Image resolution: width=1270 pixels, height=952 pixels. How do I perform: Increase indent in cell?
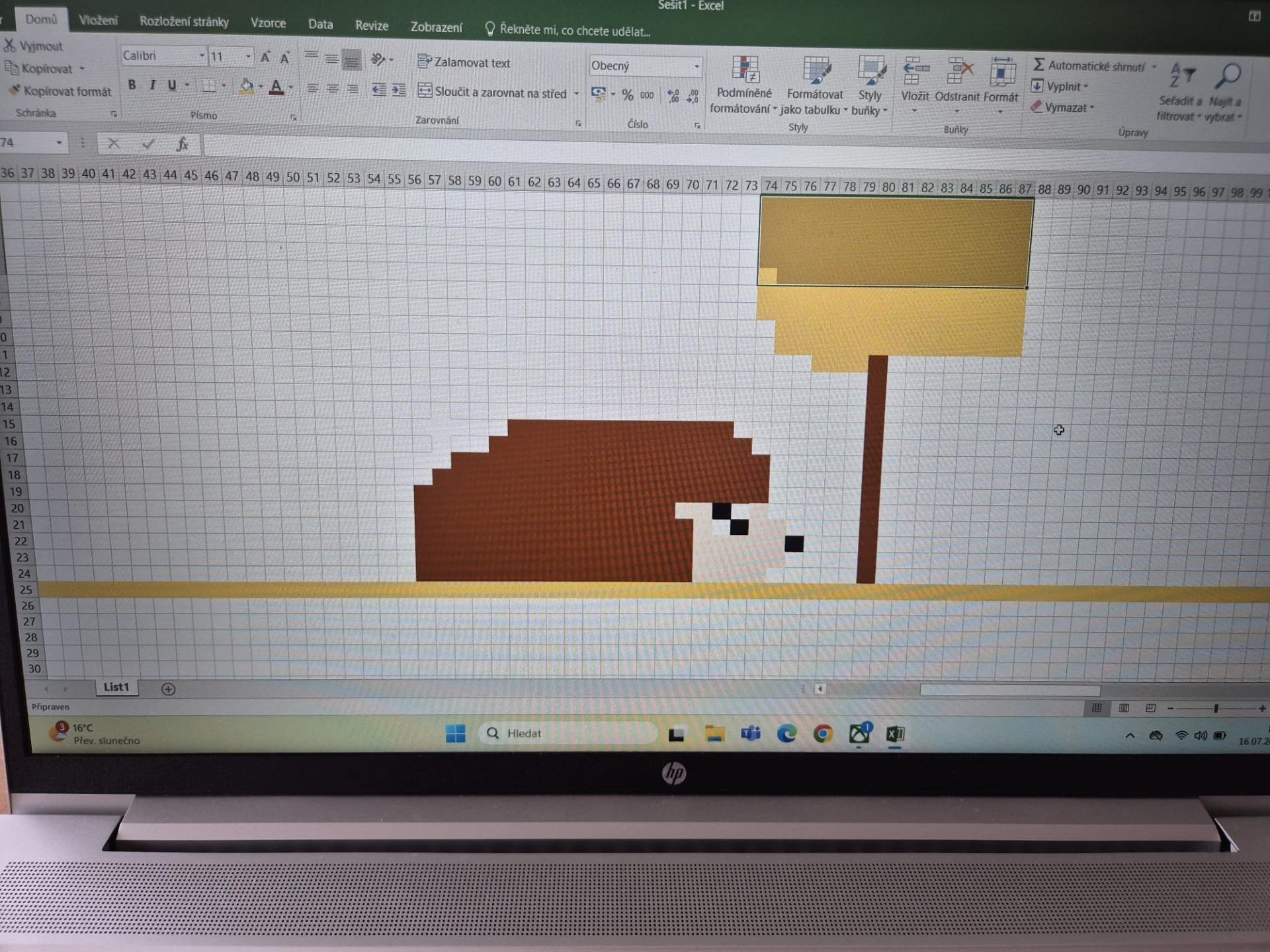tap(399, 91)
